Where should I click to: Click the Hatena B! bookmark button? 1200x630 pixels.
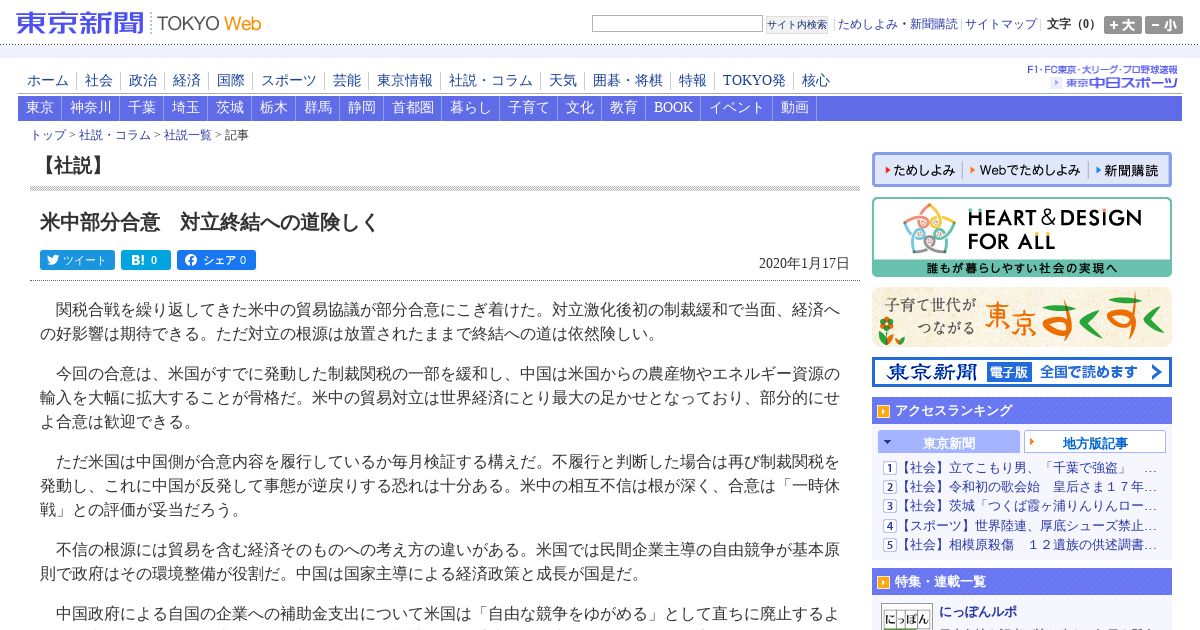tap(146, 260)
